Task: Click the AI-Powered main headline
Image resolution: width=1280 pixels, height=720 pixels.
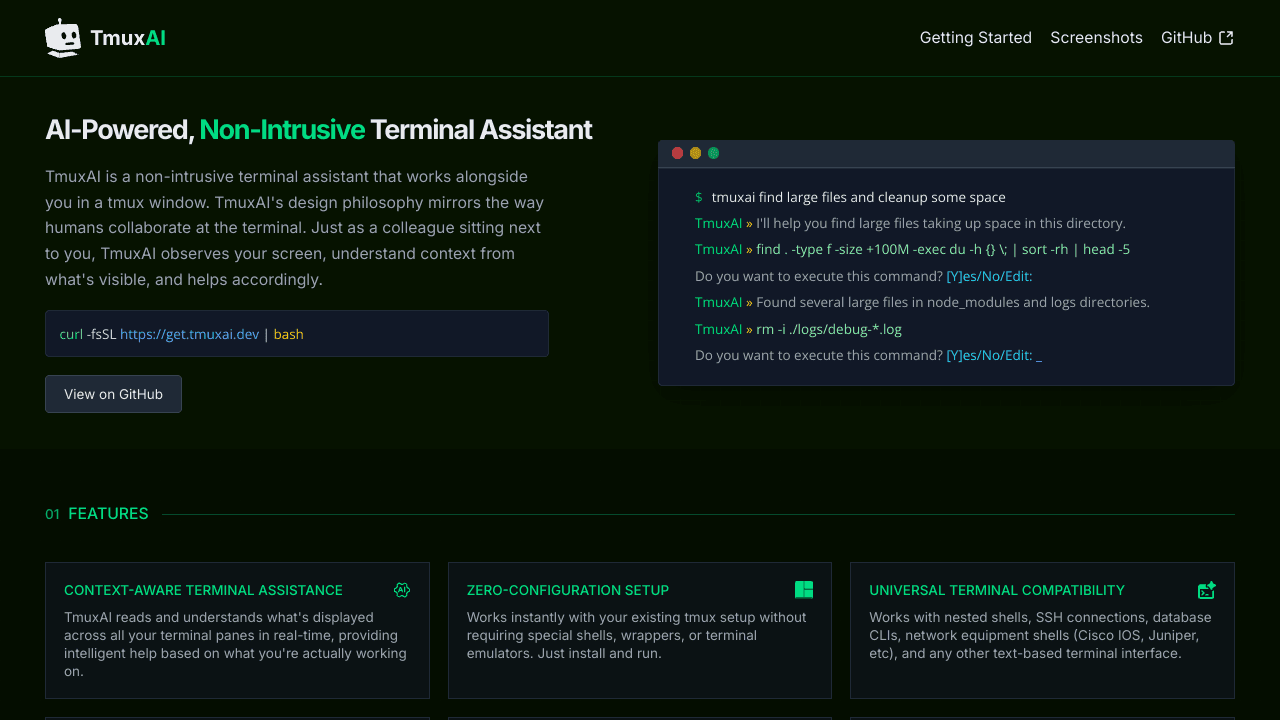Action: pyautogui.click(x=319, y=130)
